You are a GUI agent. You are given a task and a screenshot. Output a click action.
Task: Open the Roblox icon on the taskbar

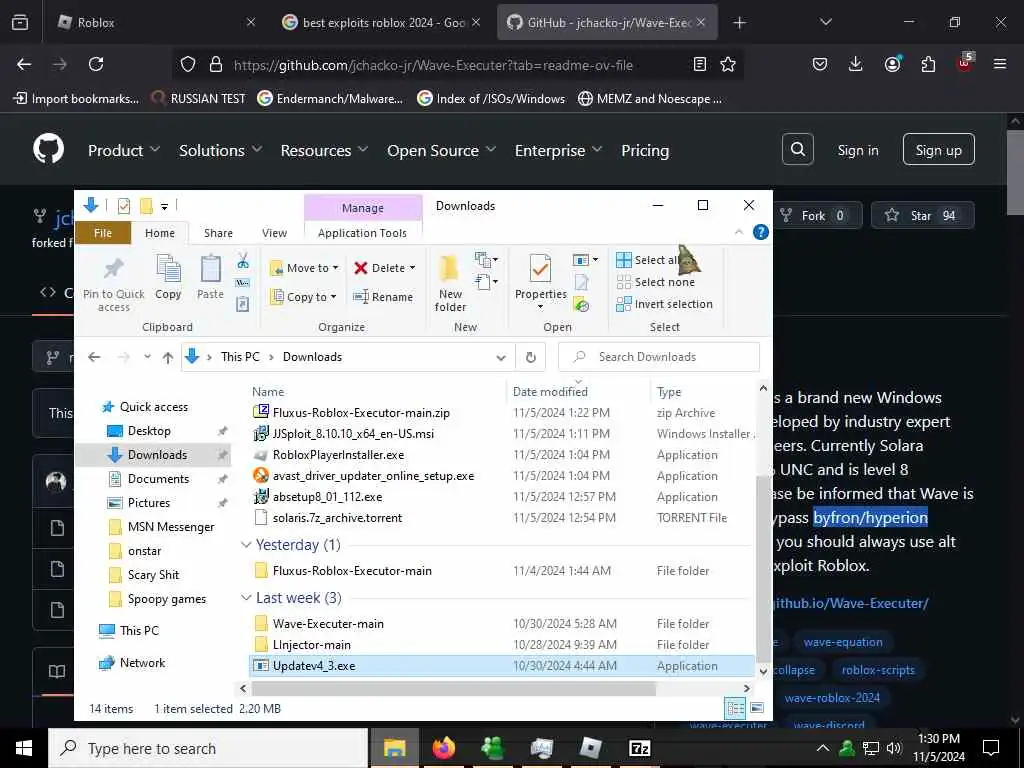tap(590, 748)
